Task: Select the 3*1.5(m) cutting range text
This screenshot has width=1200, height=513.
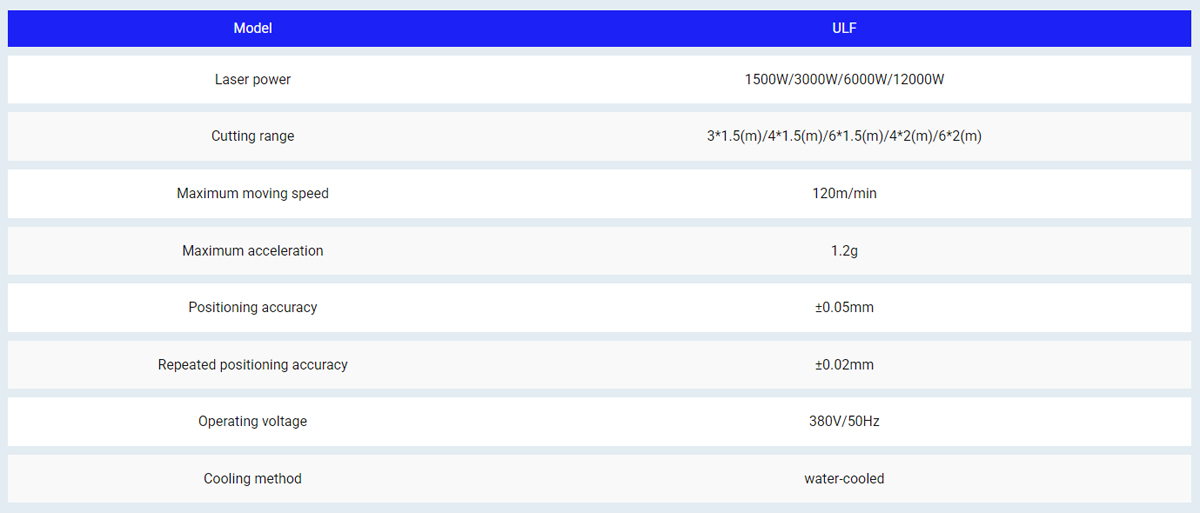Action: click(732, 136)
